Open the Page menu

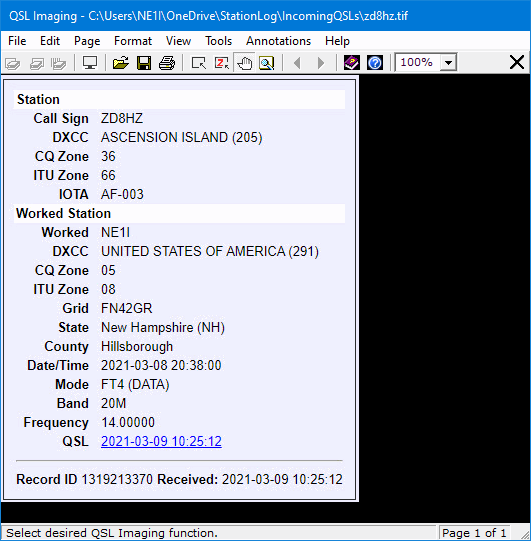click(87, 41)
